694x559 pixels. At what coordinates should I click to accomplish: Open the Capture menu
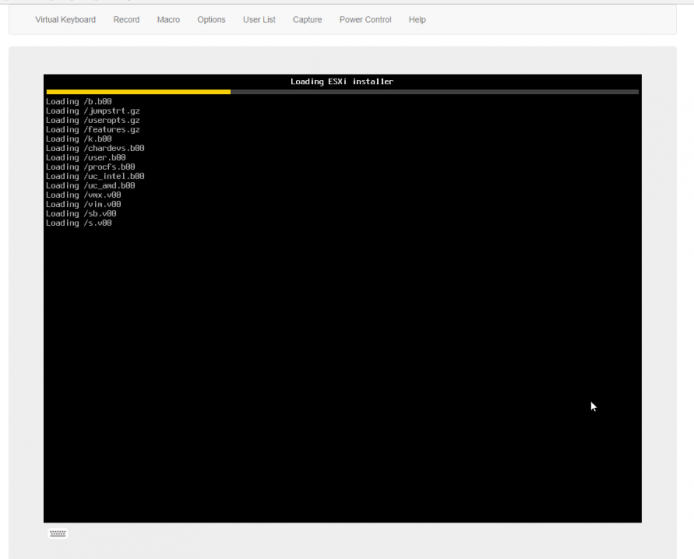point(307,20)
